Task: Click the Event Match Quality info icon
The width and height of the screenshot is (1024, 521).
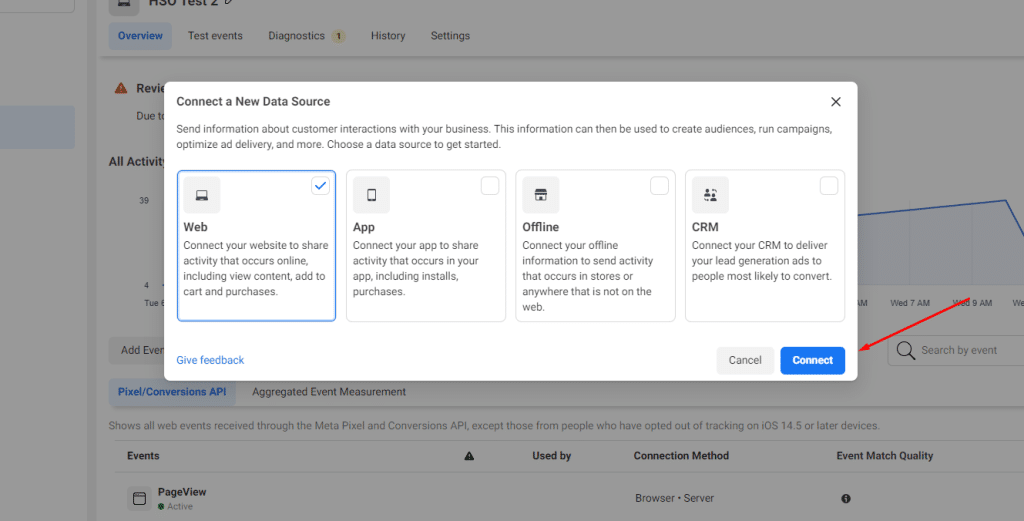Action: (846, 498)
